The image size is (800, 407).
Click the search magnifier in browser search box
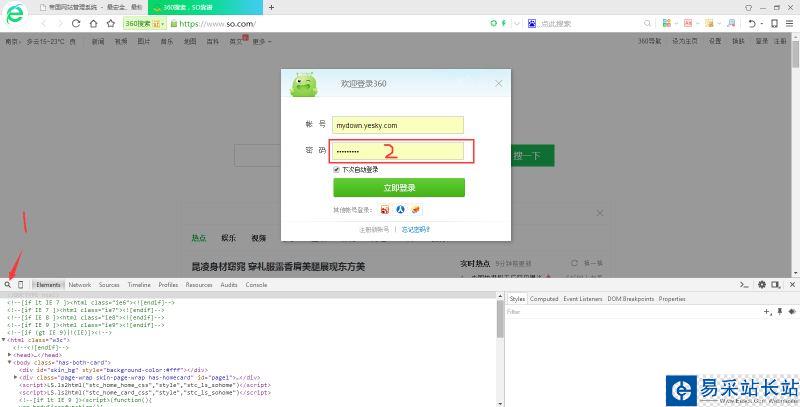pos(647,23)
